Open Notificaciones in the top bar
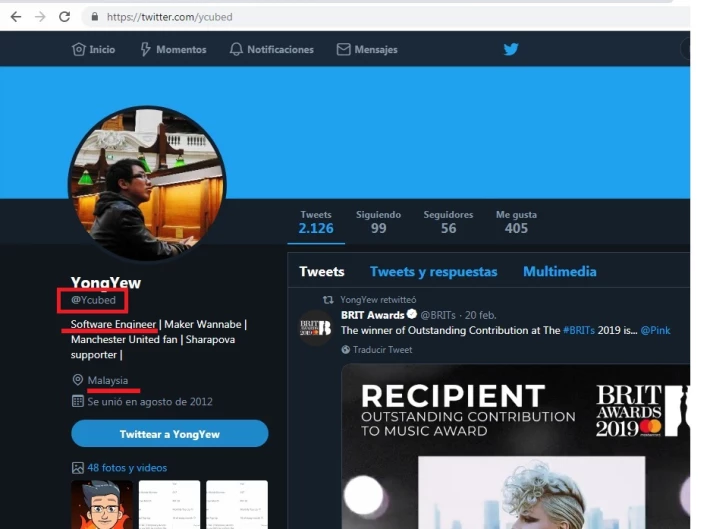Image resolution: width=710 pixels, height=529 pixels. 272,49
